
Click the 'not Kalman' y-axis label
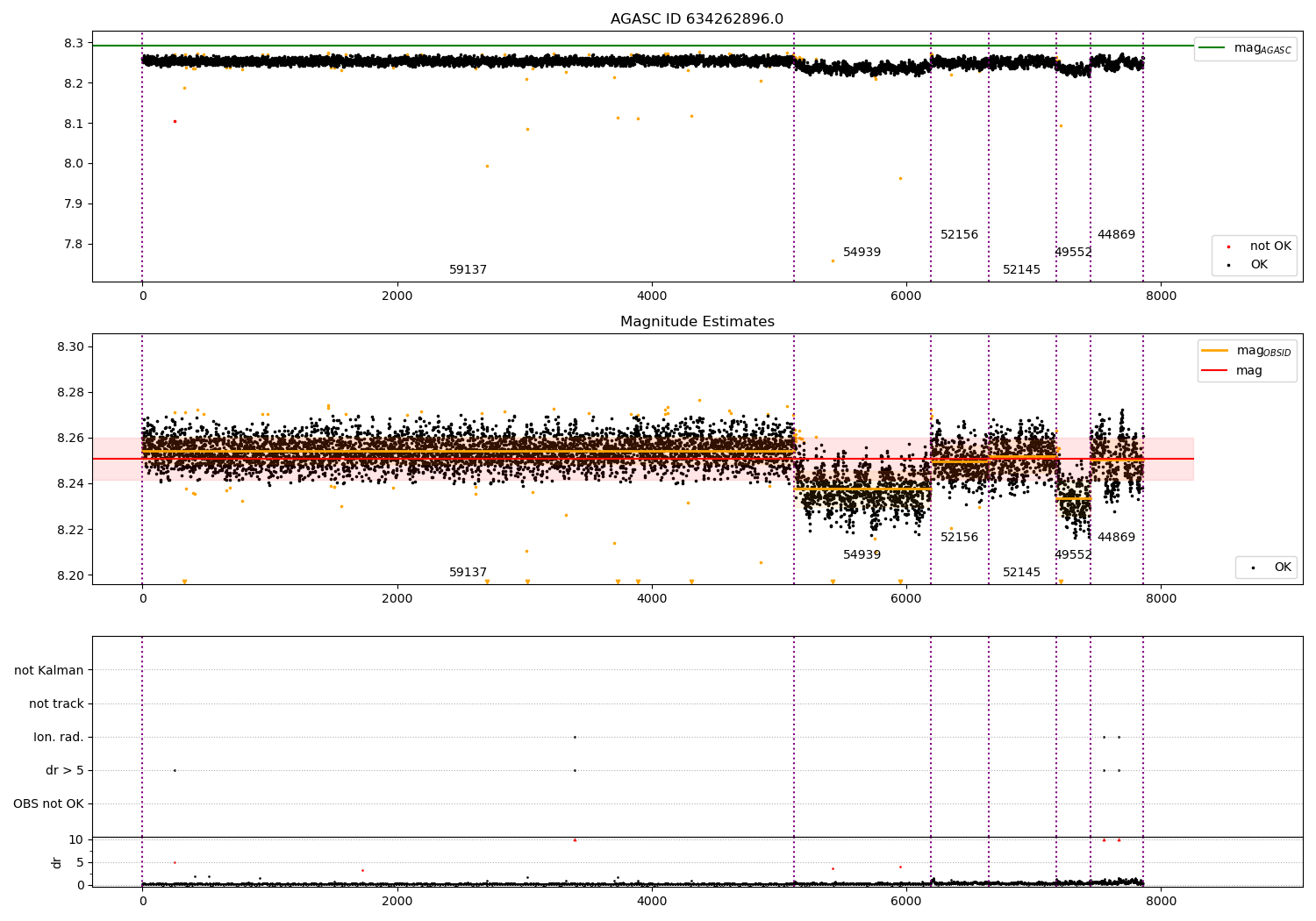tap(49, 671)
